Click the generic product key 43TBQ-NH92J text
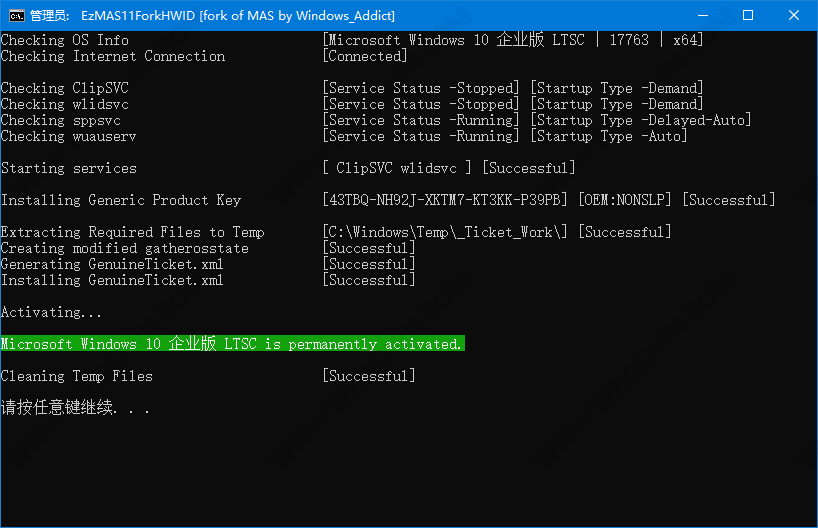Screen dimensions: 818x528 click(445, 200)
